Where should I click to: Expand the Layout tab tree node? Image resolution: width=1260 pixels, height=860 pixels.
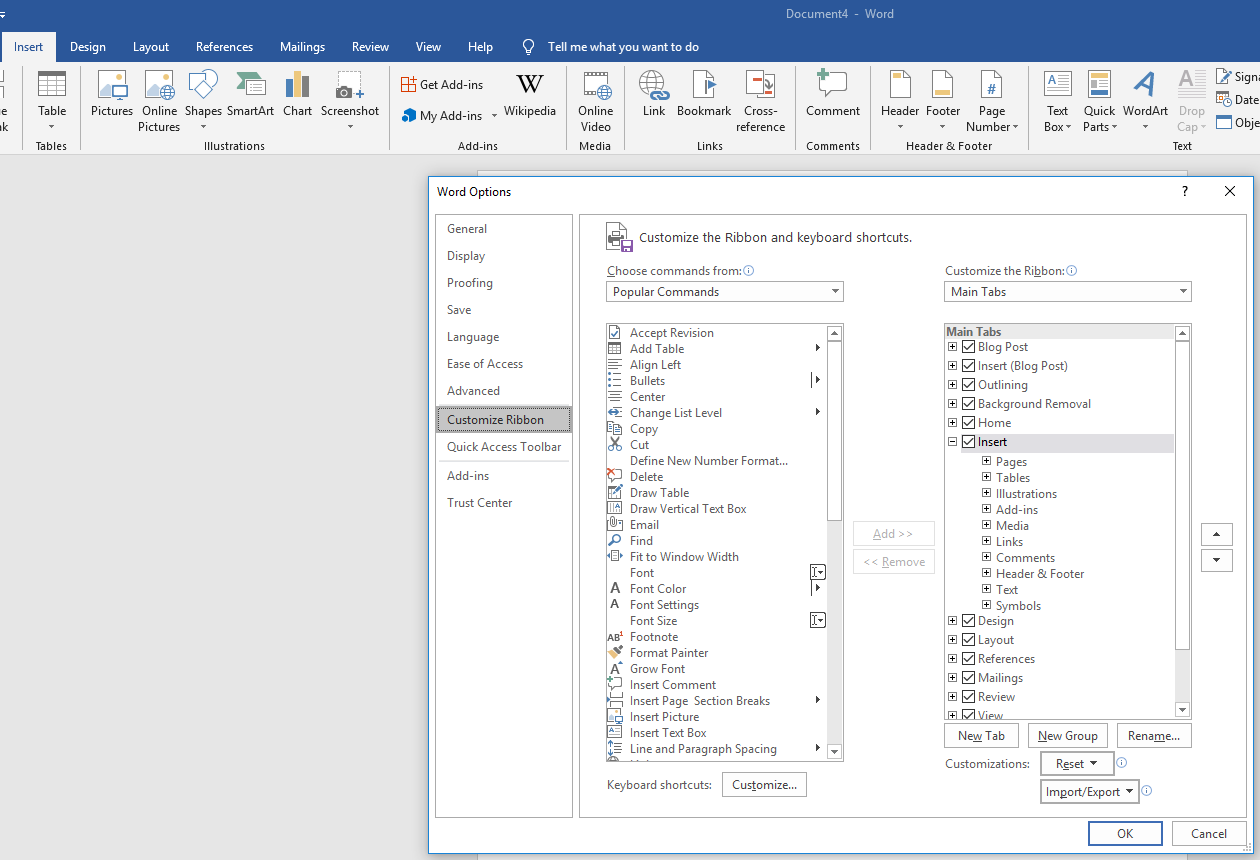[x=953, y=640]
